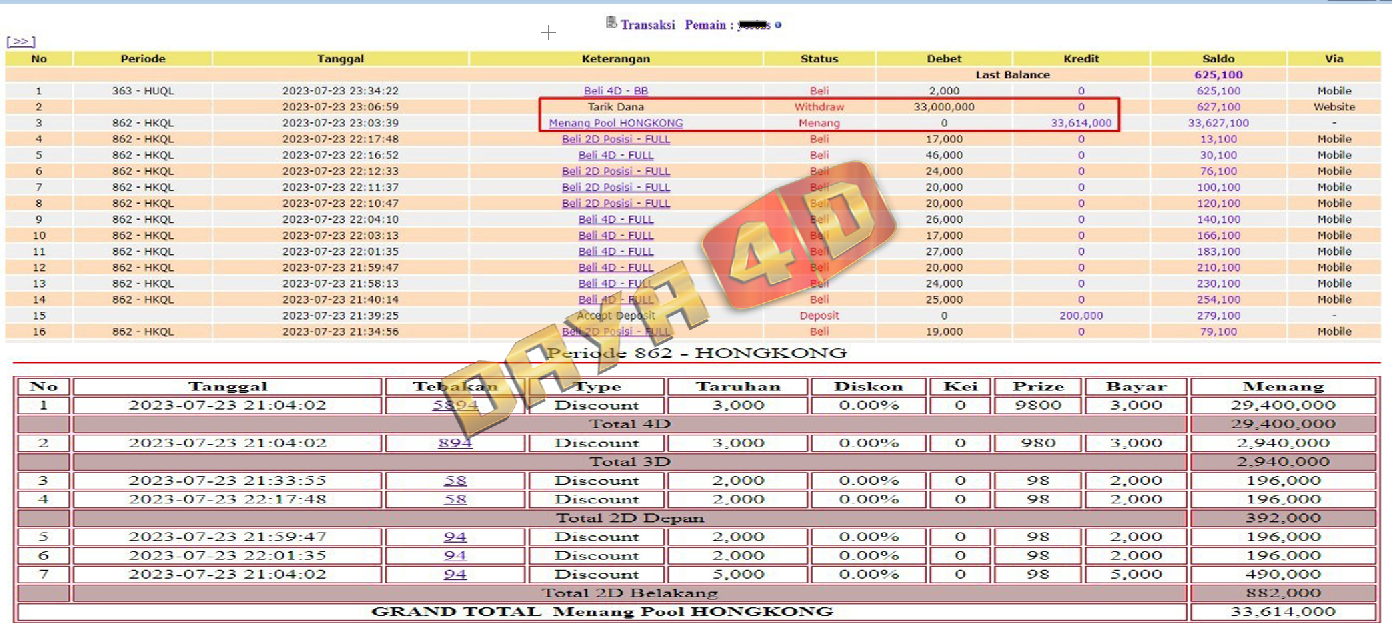
Task: Click the 200,000 deposit Kredit value
Action: [1080, 315]
